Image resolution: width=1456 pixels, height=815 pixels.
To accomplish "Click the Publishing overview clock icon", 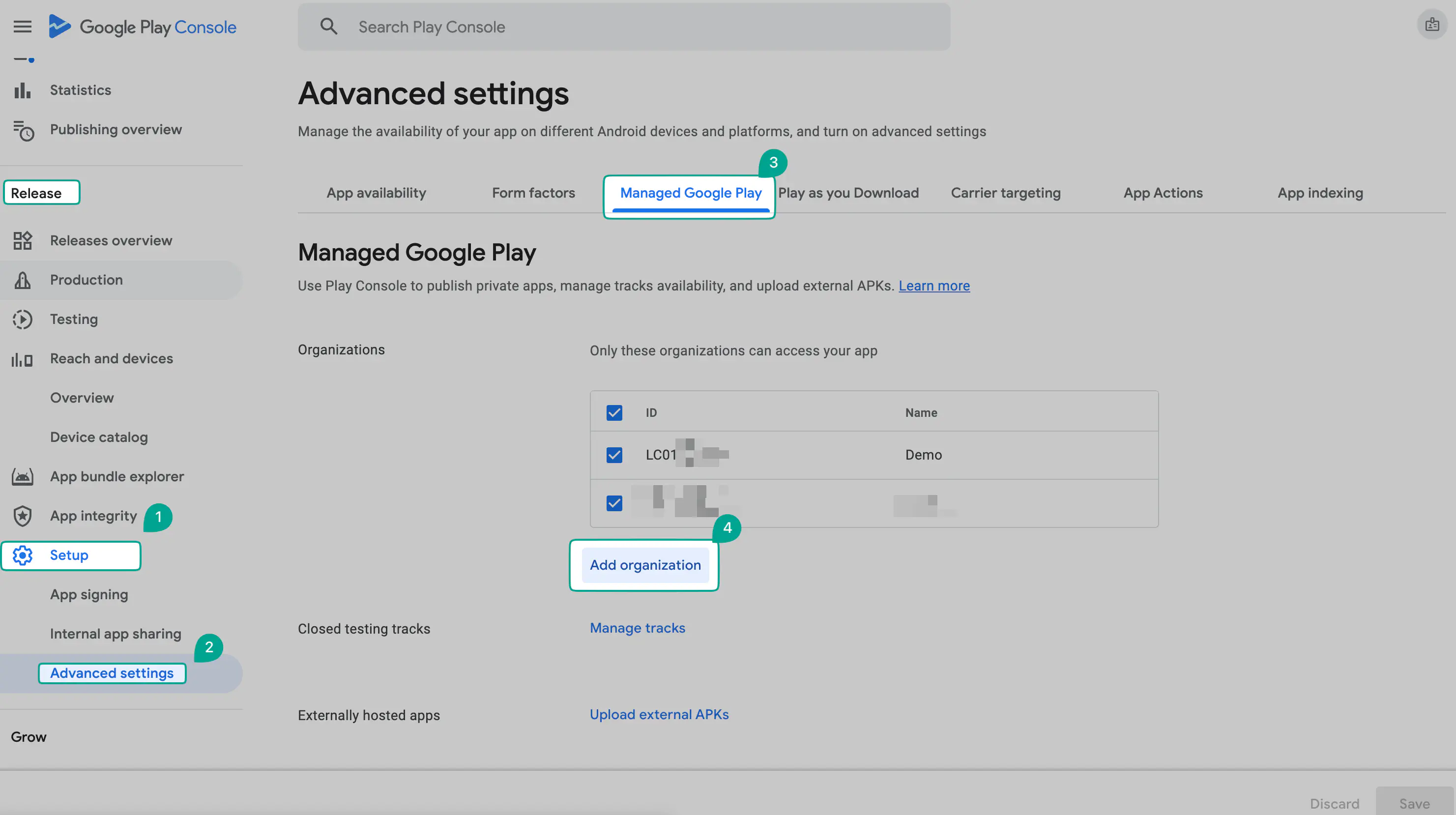I will click(x=23, y=131).
